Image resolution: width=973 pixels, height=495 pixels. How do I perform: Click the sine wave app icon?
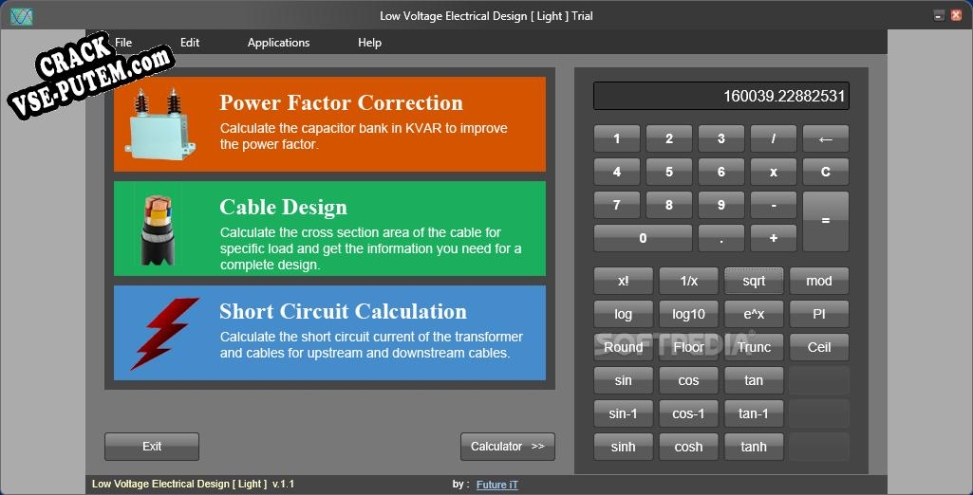pyautogui.click(x=21, y=16)
